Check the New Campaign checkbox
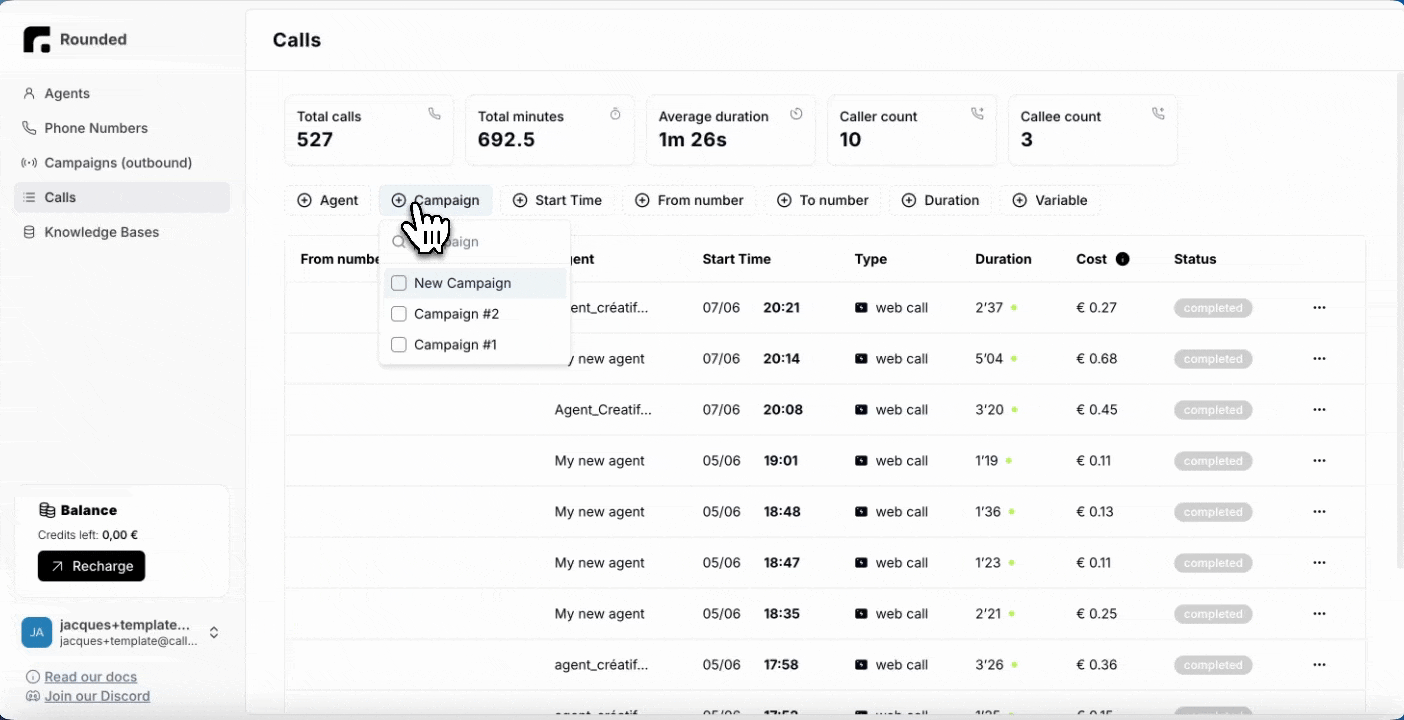Viewport: 1404px width, 720px height. coord(399,283)
